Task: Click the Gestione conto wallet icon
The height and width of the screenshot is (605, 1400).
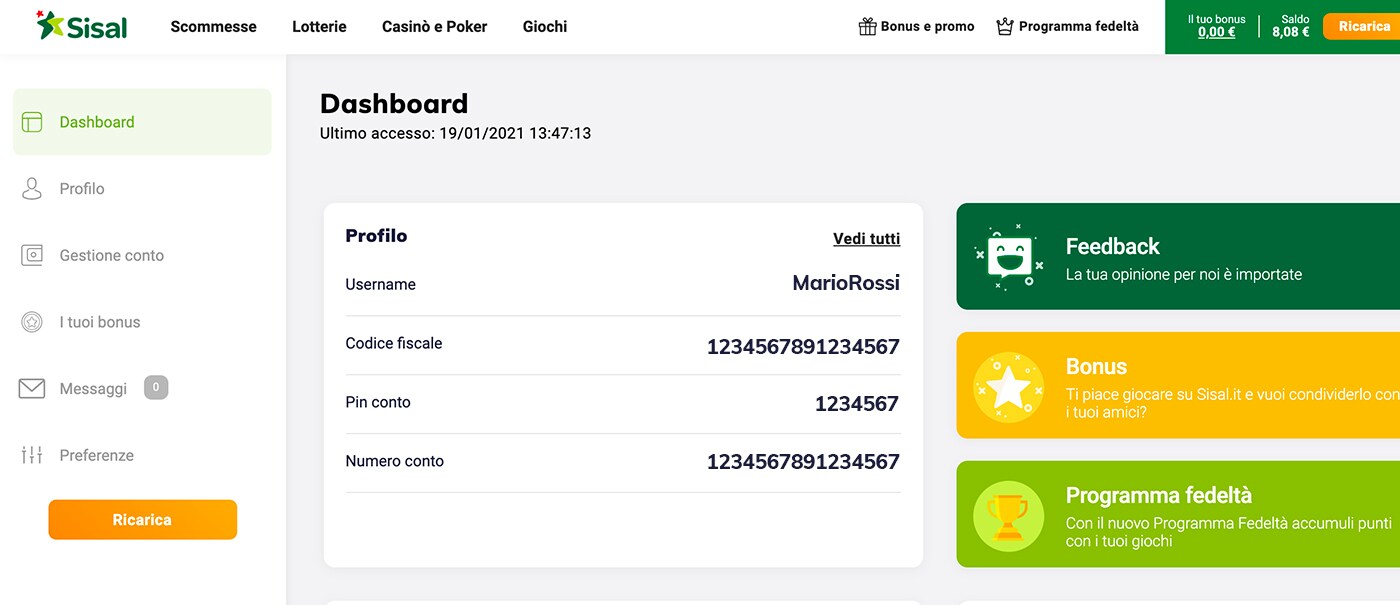Action: click(32, 255)
